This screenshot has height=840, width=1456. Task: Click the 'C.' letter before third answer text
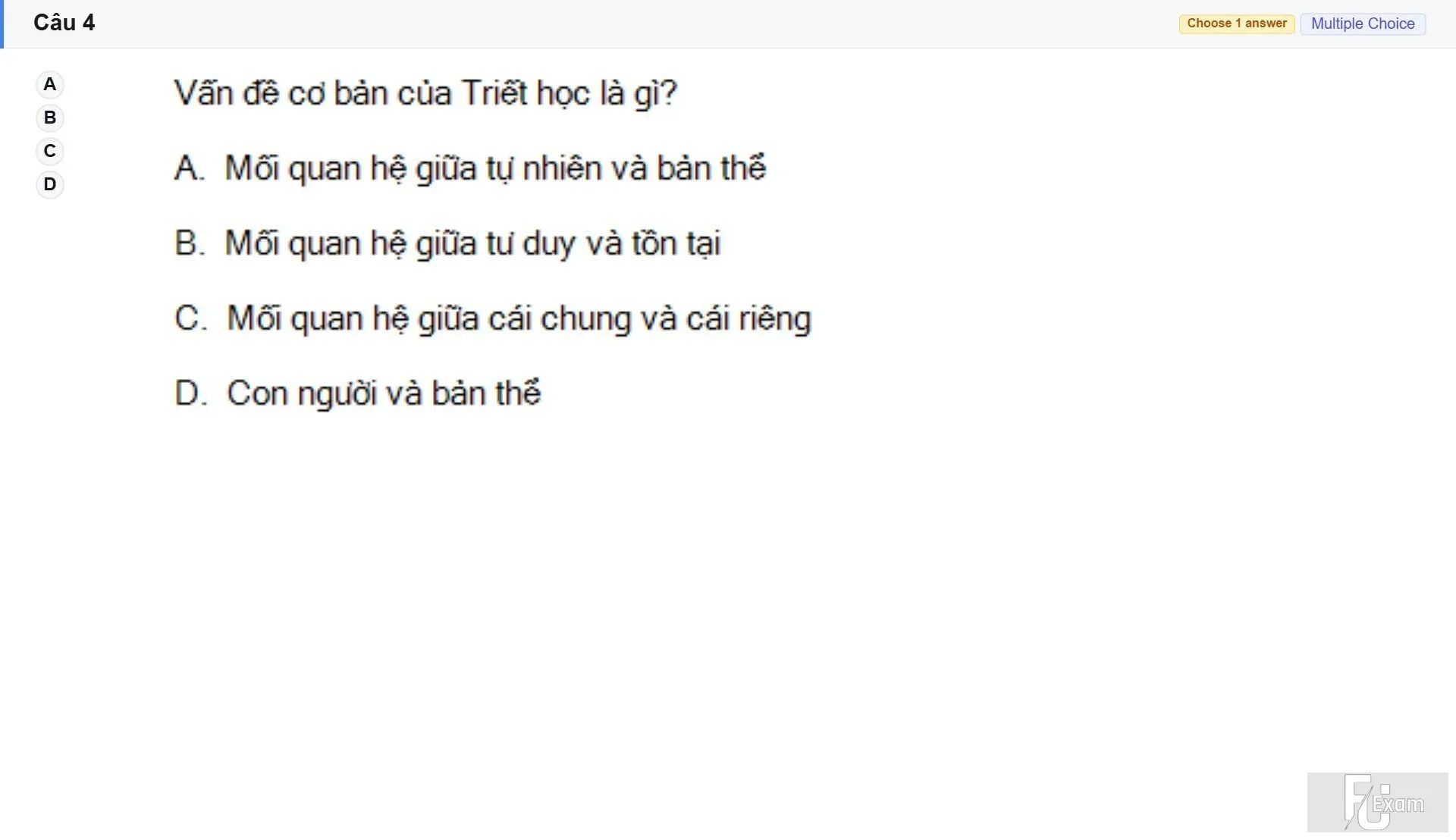point(190,318)
